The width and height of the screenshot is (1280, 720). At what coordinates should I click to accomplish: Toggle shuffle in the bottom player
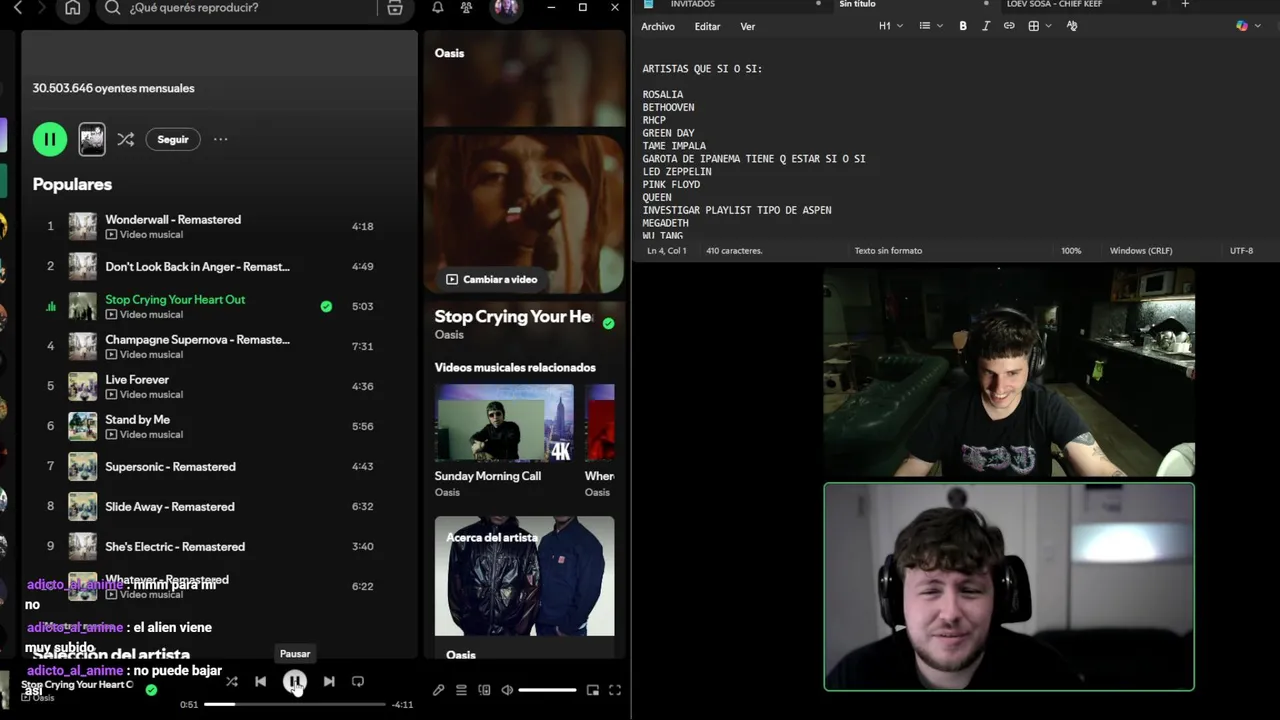[x=231, y=681]
